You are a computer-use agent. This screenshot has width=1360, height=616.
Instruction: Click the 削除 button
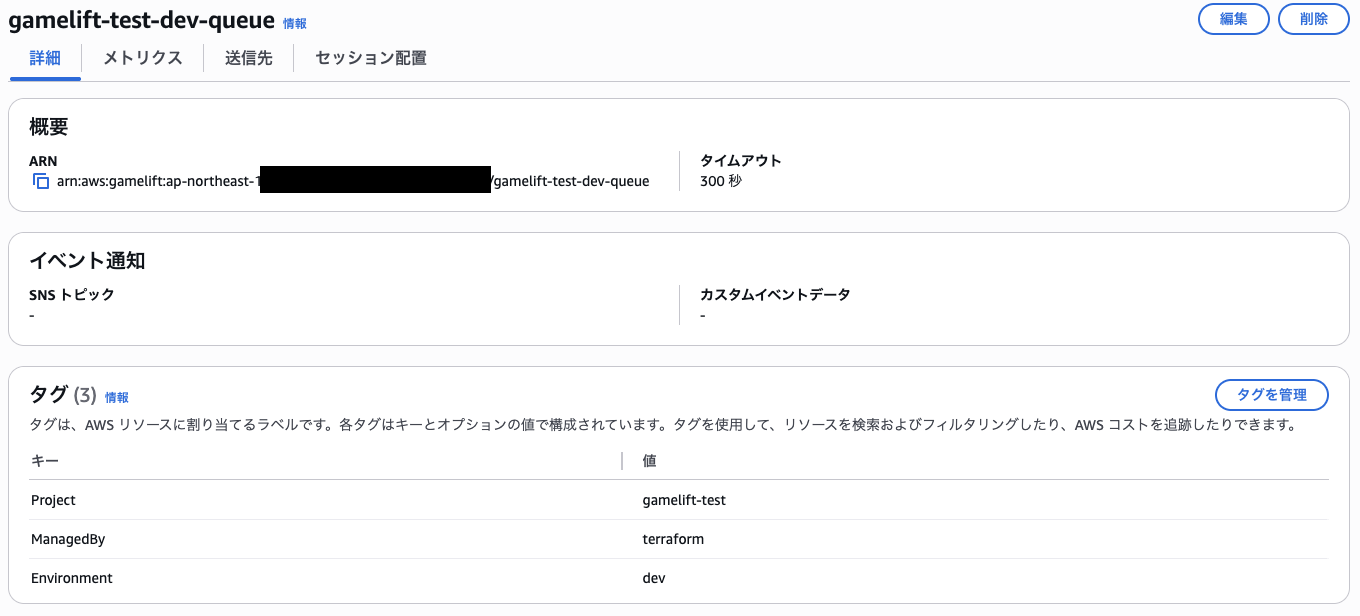point(1313,18)
